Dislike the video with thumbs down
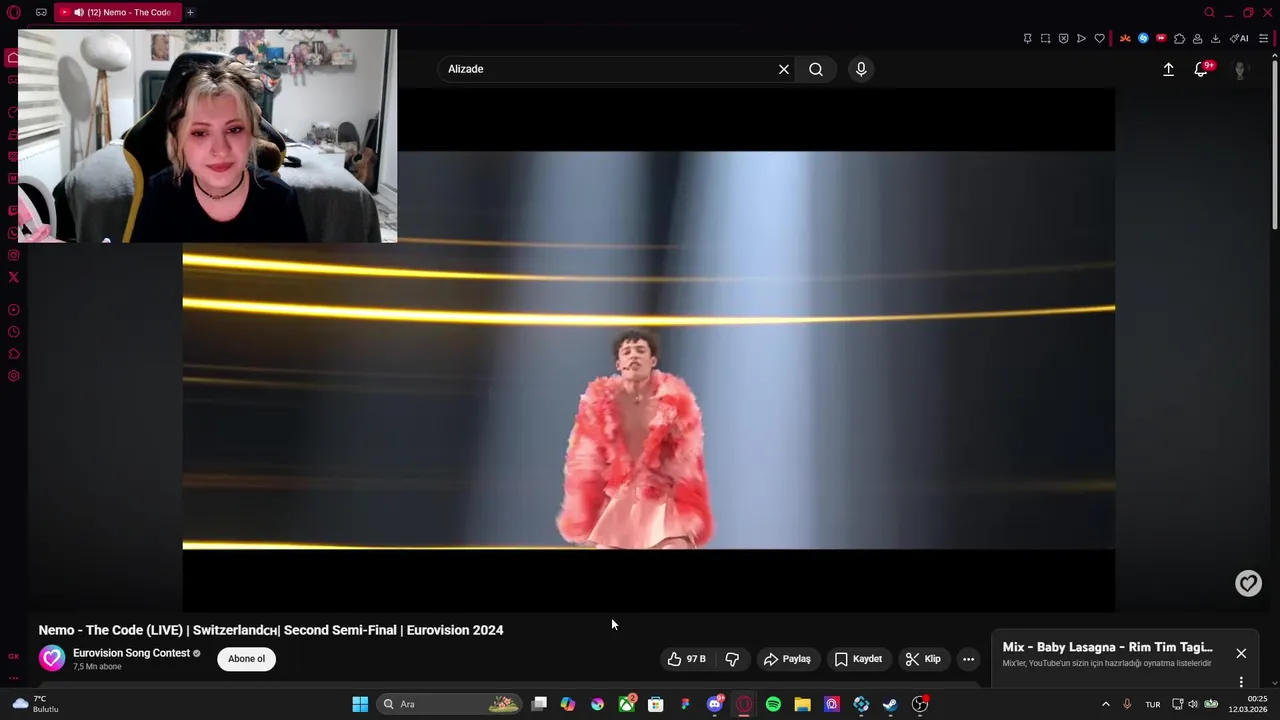1280x720 pixels. [732, 659]
